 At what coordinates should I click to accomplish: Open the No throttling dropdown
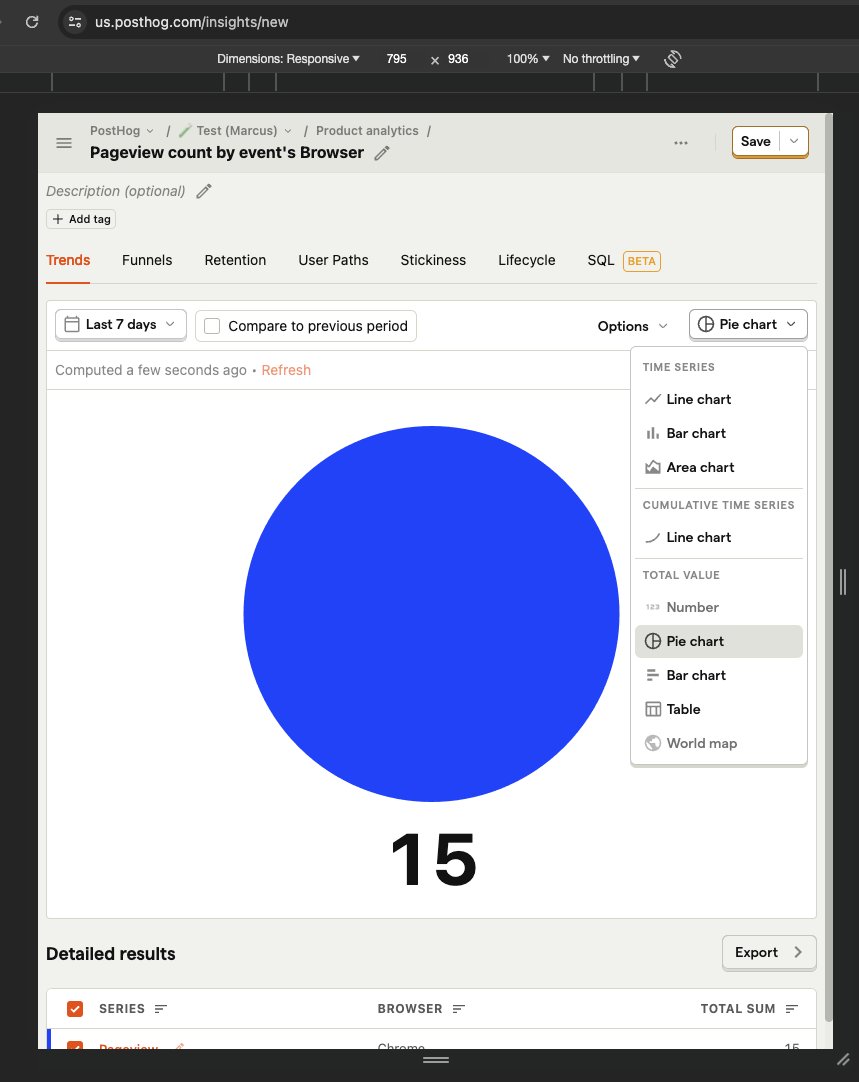tap(601, 59)
